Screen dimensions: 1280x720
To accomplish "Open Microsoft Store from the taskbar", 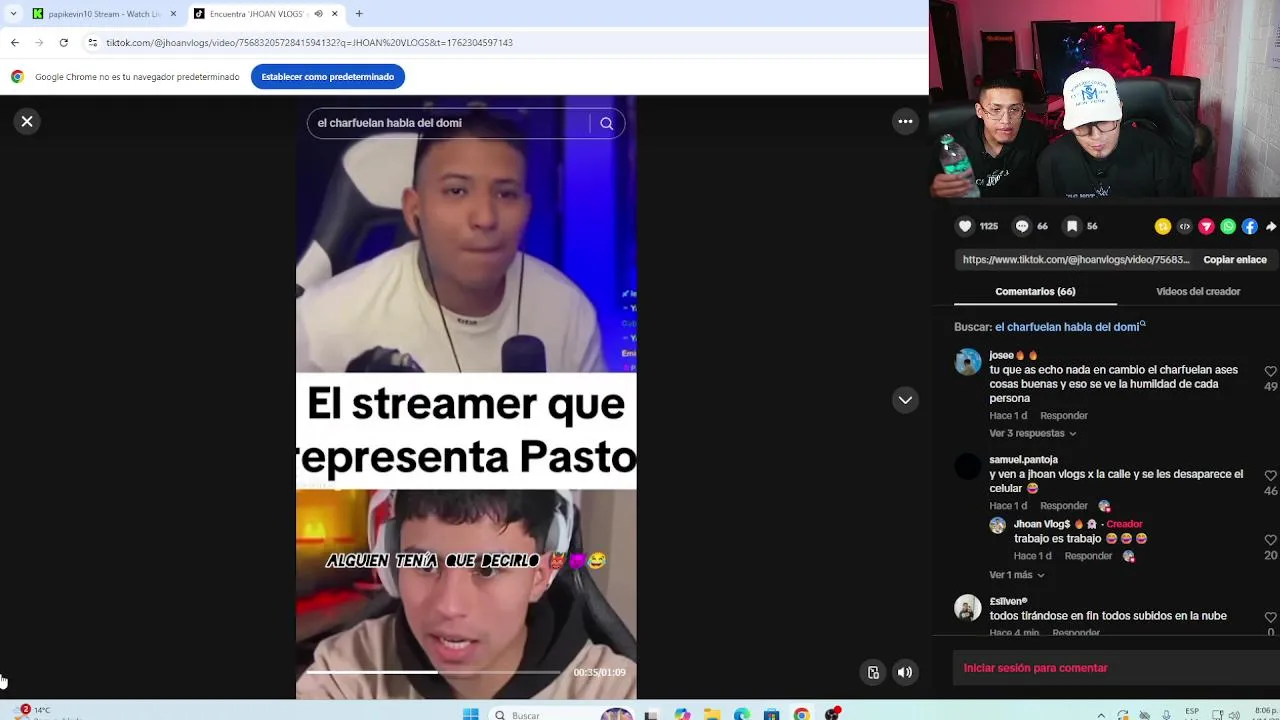I will point(771,714).
